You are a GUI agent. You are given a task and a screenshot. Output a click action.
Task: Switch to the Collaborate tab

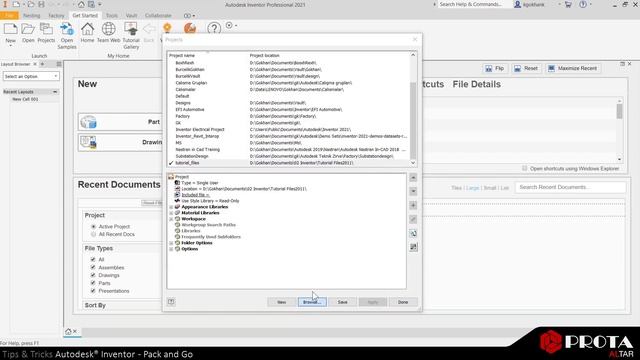tap(158, 16)
